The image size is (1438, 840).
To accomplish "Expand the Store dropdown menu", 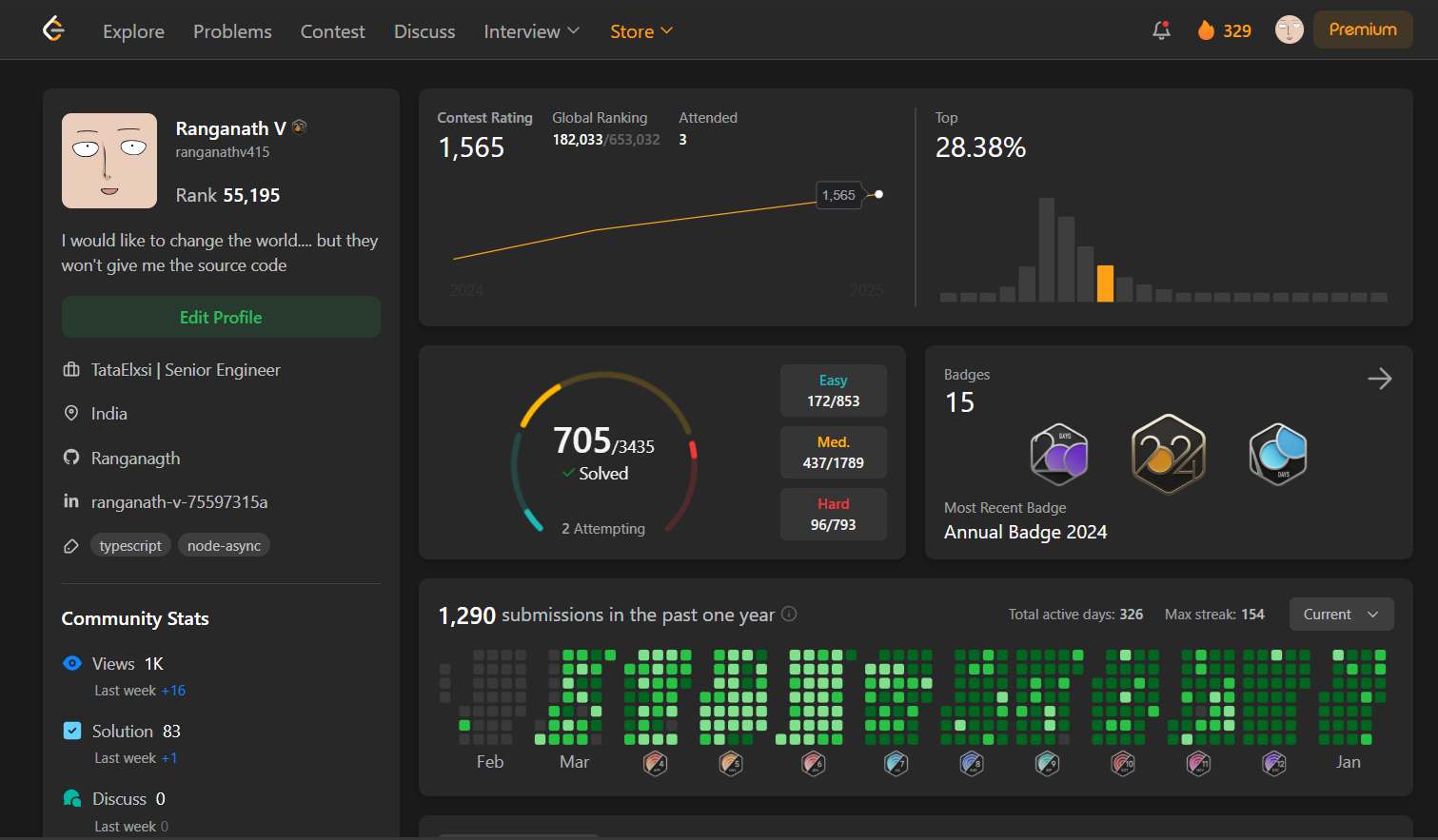I will click(x=641, y=31).
